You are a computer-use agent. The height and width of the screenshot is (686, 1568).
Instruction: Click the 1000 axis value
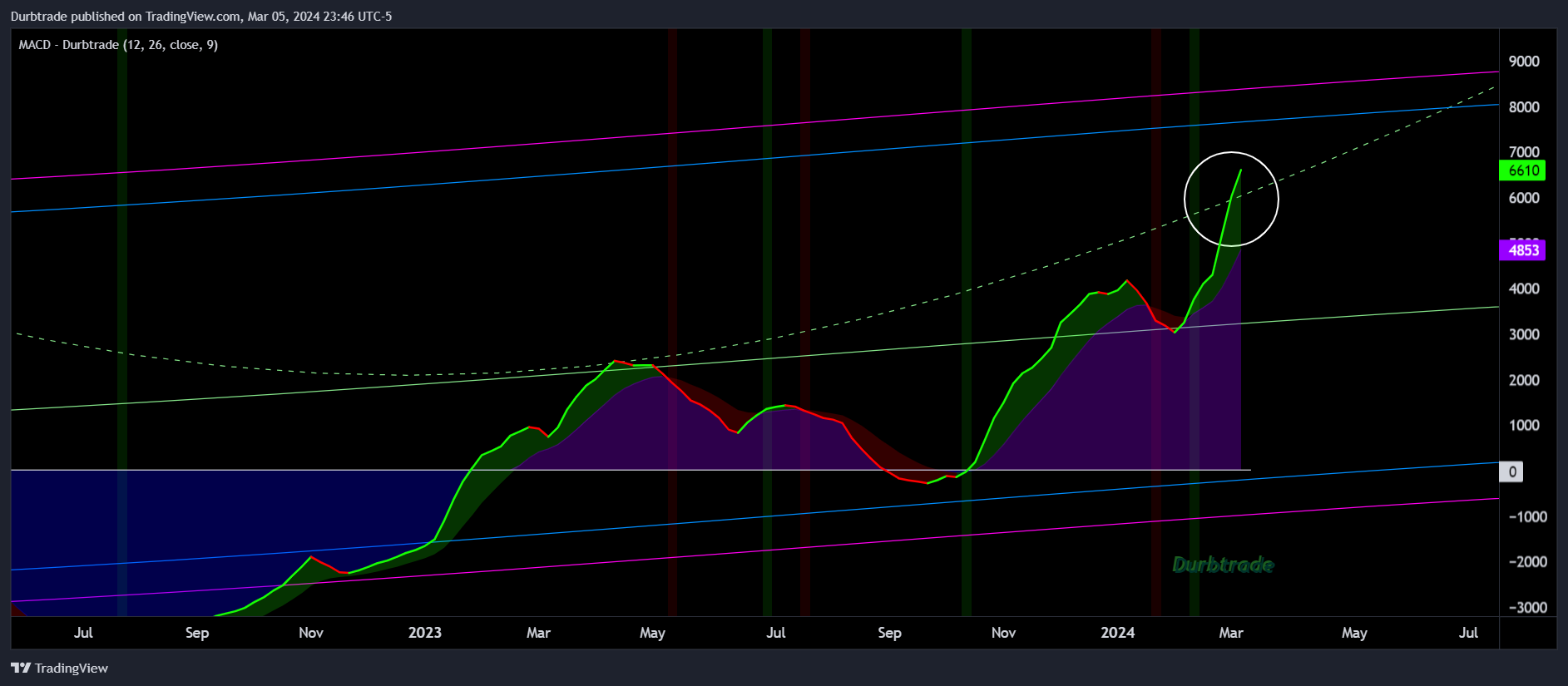tap(1524, 425)
